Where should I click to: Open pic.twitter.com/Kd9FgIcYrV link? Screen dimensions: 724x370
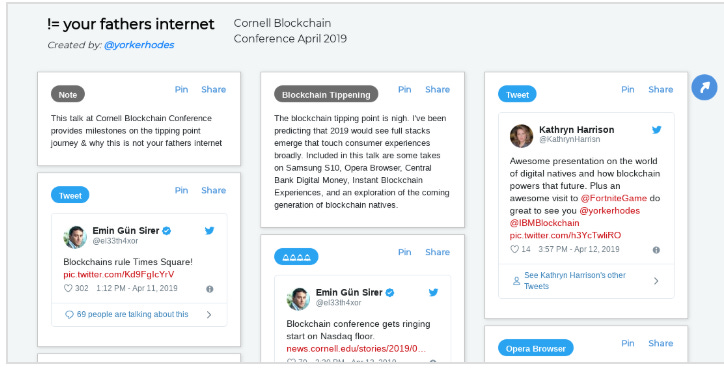pos(119,274)
